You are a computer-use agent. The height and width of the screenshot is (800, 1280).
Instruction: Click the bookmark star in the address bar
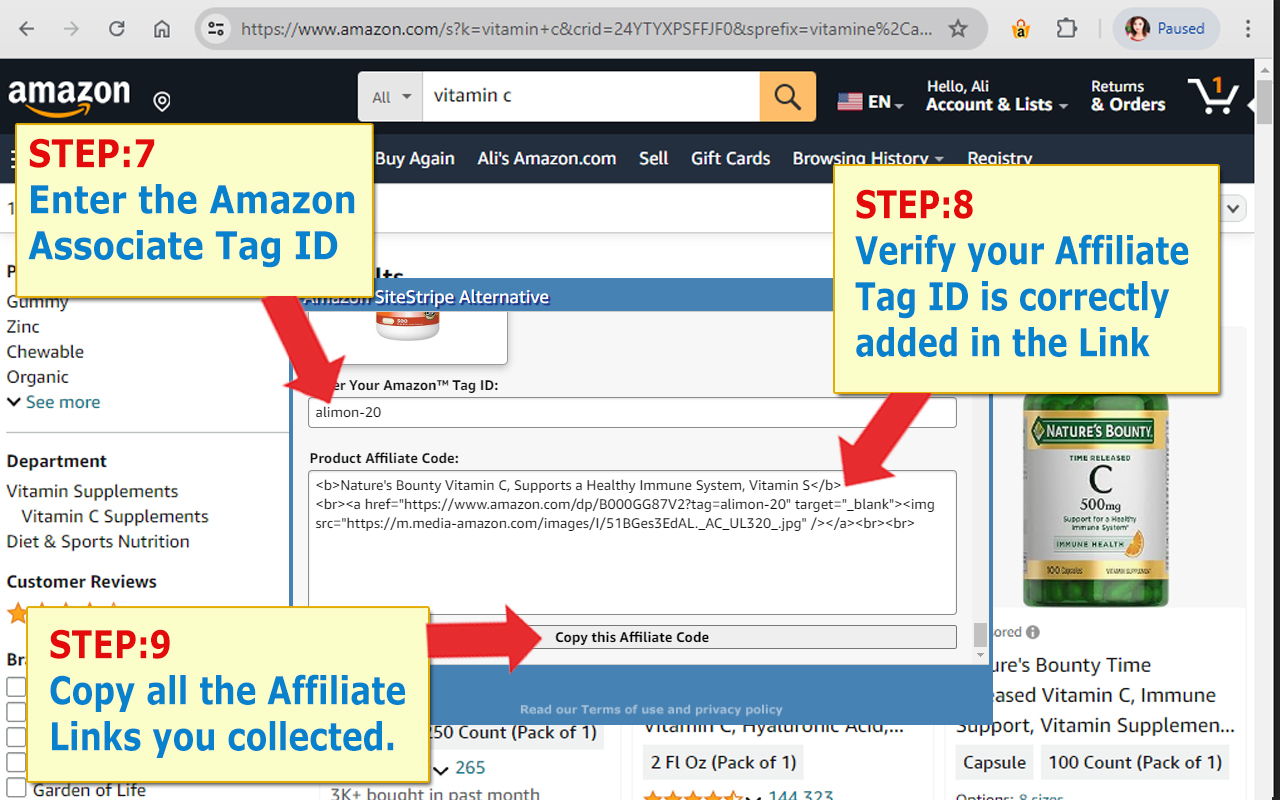coord(957,28)
